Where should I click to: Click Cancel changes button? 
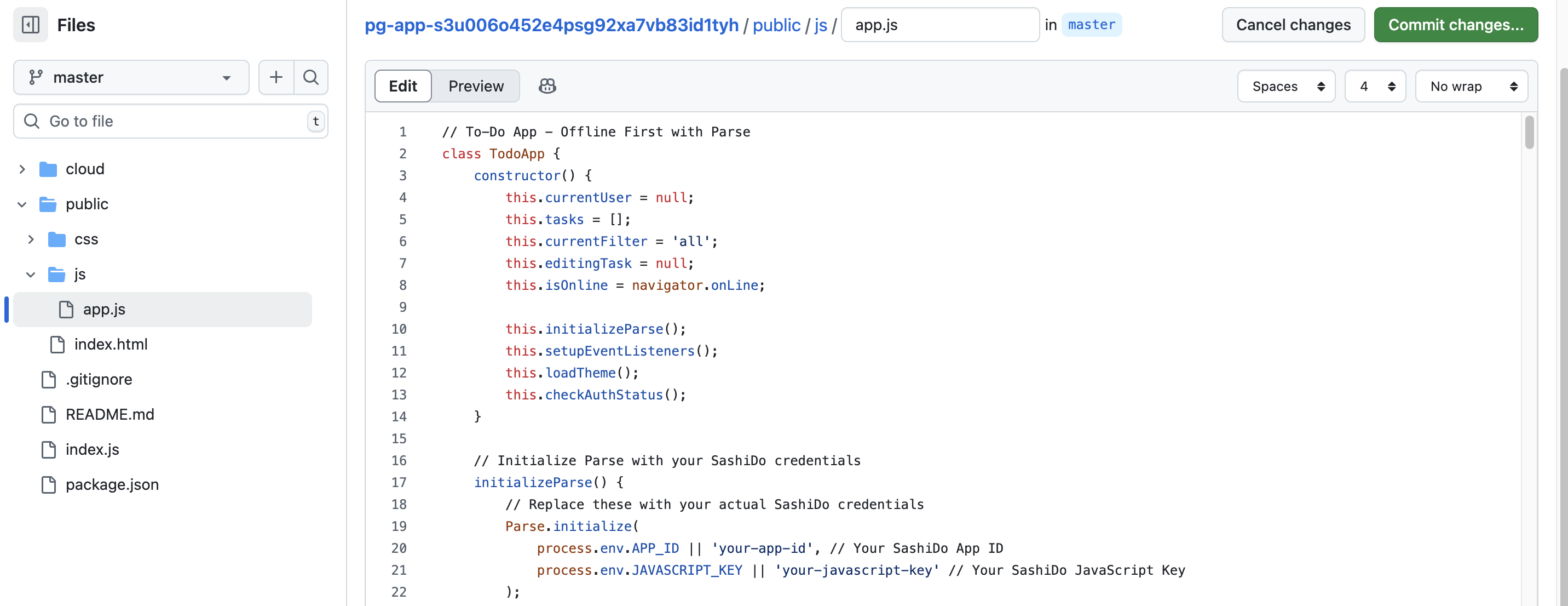[1293, 25]
